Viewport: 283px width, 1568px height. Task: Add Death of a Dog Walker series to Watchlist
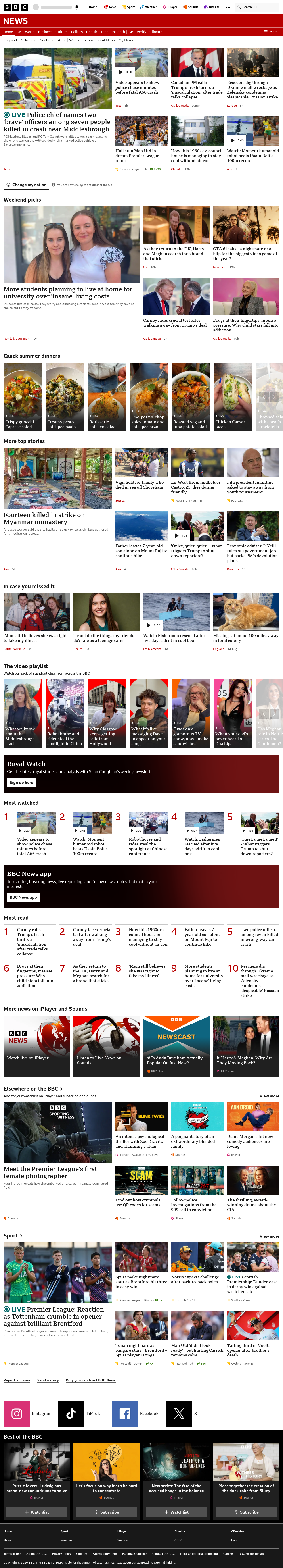[176, 1512]
